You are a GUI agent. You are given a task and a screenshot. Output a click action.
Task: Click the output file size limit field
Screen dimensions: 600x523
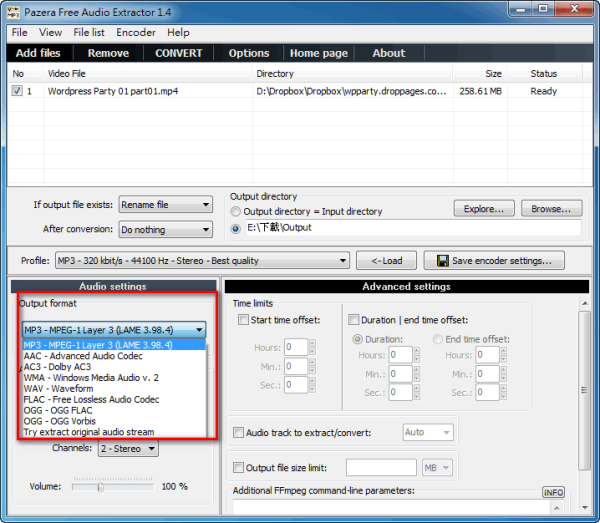pyautogui.click(x=381, y=468)
